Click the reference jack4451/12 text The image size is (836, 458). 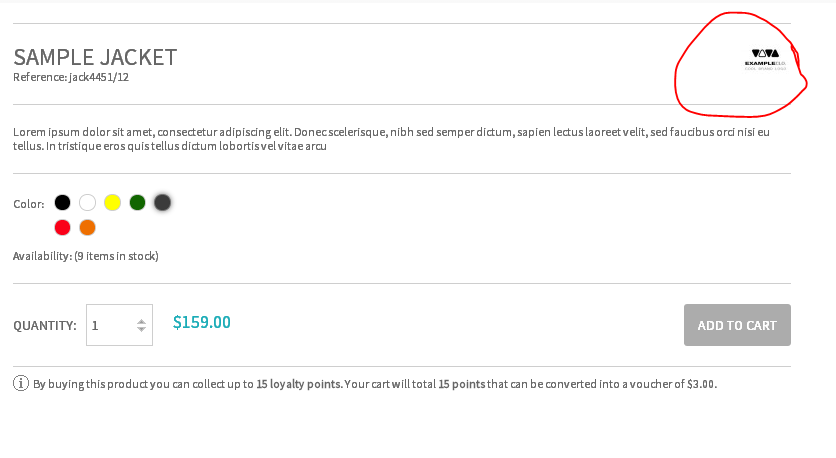71,77
